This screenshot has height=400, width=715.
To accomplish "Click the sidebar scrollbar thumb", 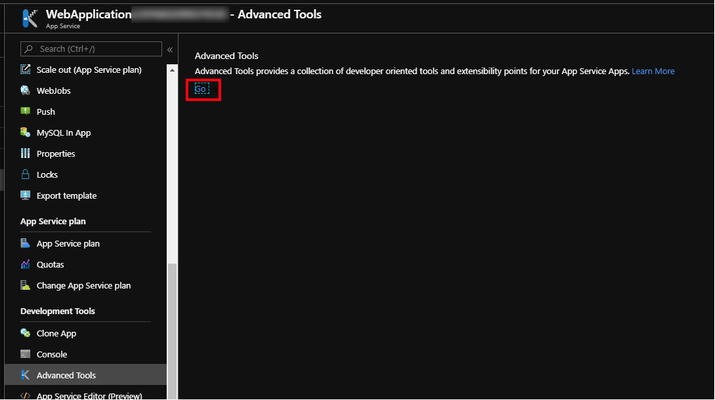I will click(172, 331).
